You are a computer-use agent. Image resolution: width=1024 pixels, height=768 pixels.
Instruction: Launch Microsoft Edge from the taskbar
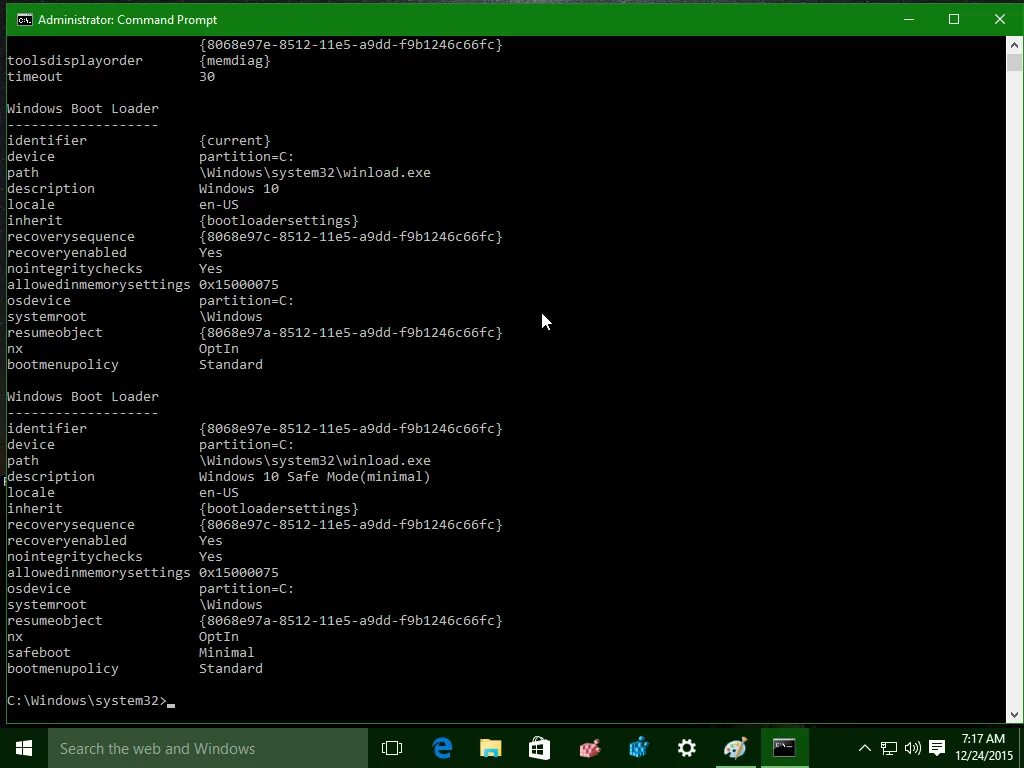pos(442,748)
